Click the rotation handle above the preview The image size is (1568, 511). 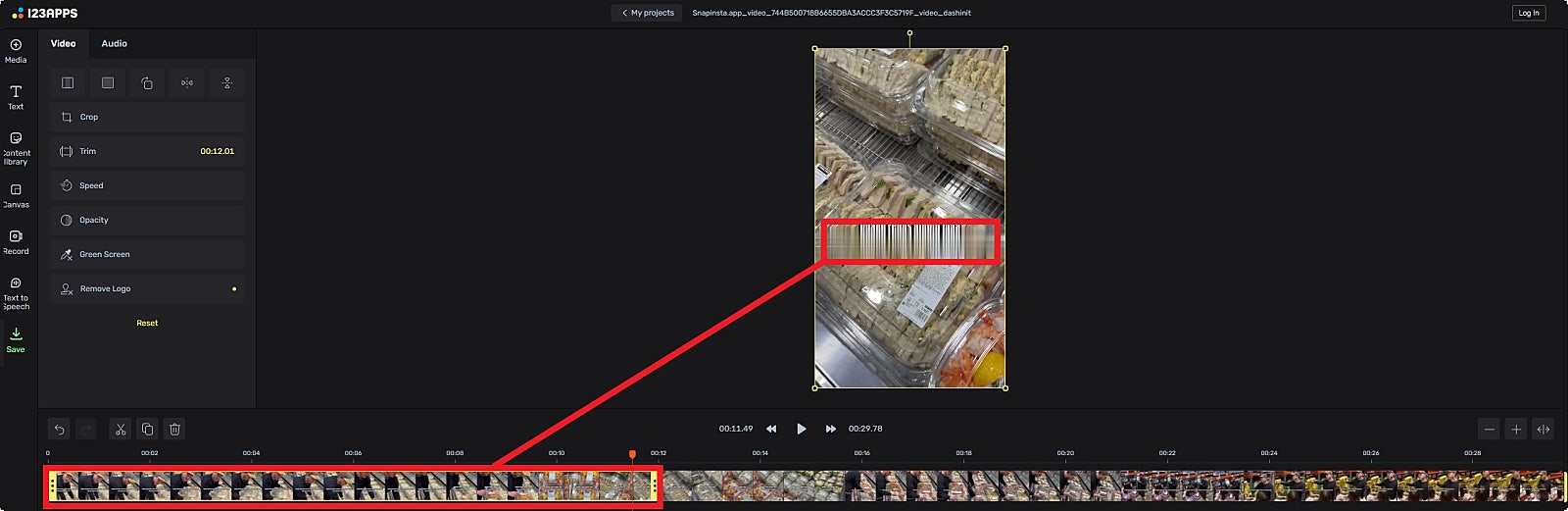(909, 32)
